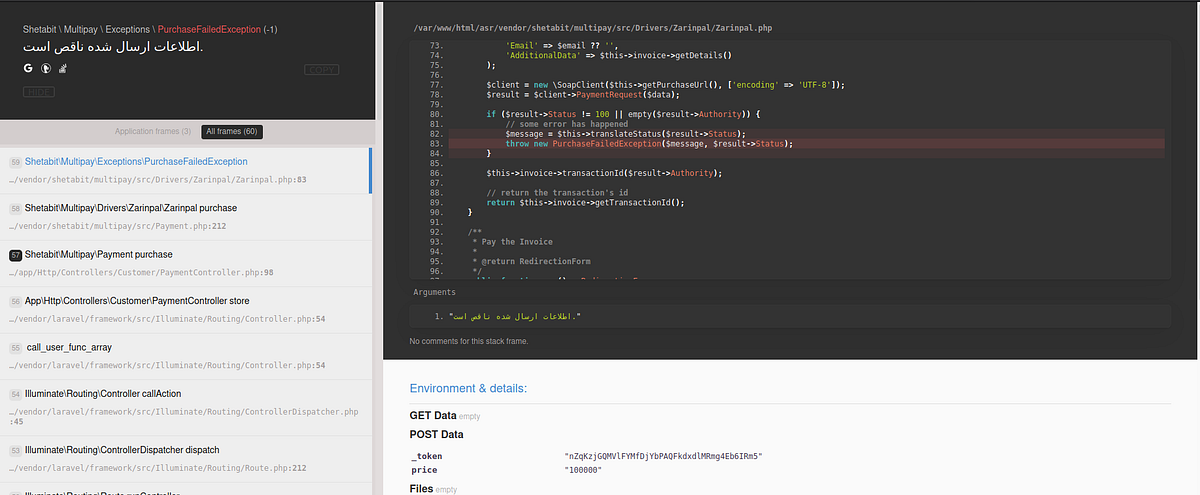The image size is (1200, 495).
Task: Click the PurchaseFailedException class name in header
Action: click(x=209, y=30)
